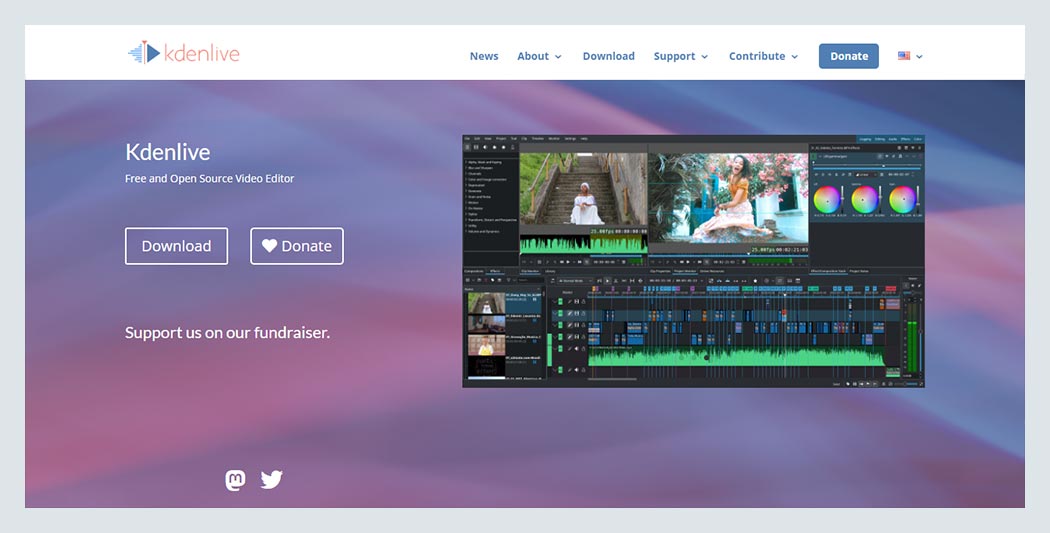Click the outlined Download button

(x=176, y=246)
